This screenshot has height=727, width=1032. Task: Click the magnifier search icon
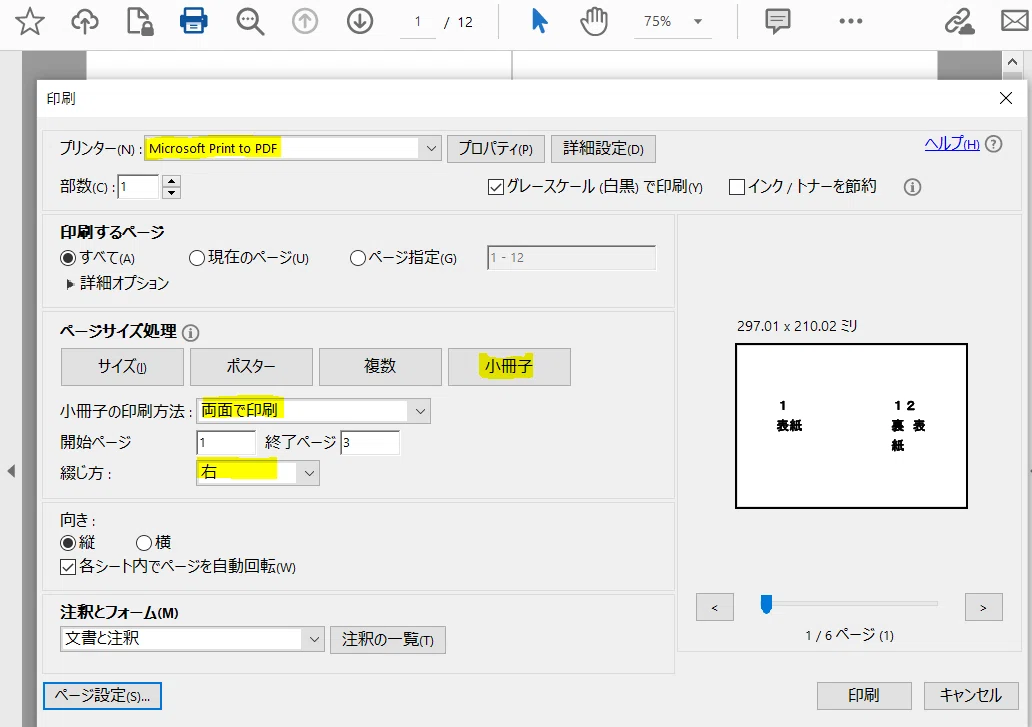[250, 22]
